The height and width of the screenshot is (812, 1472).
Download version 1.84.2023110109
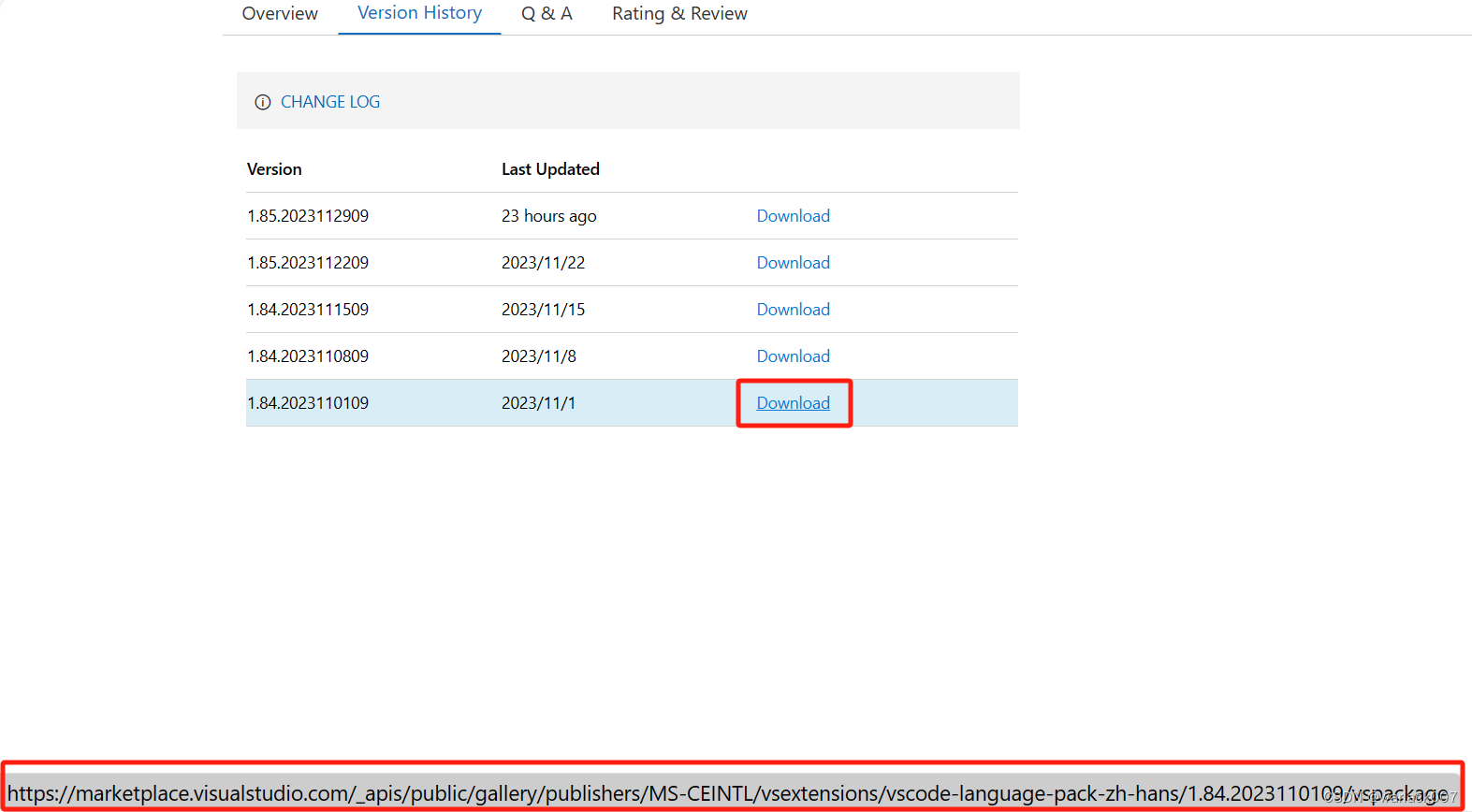pyautogui.click(x=793, y=403)
